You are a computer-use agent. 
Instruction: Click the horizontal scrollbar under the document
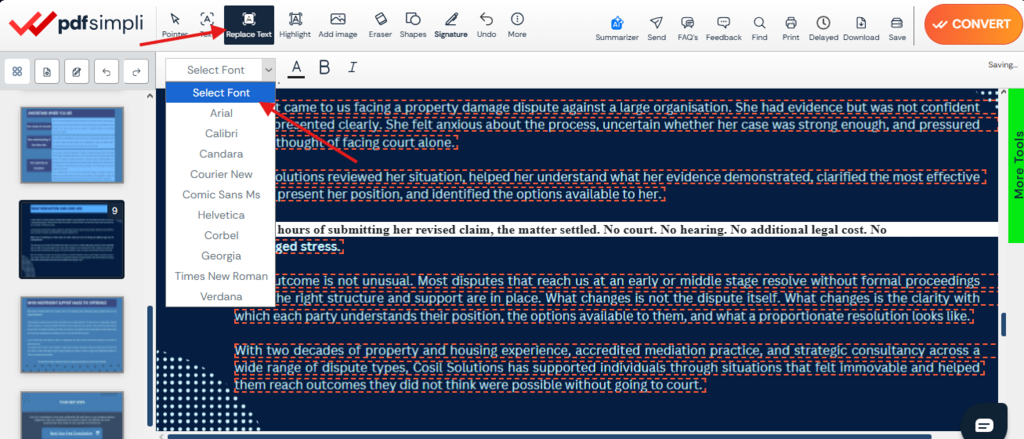(x=549, y=436)
